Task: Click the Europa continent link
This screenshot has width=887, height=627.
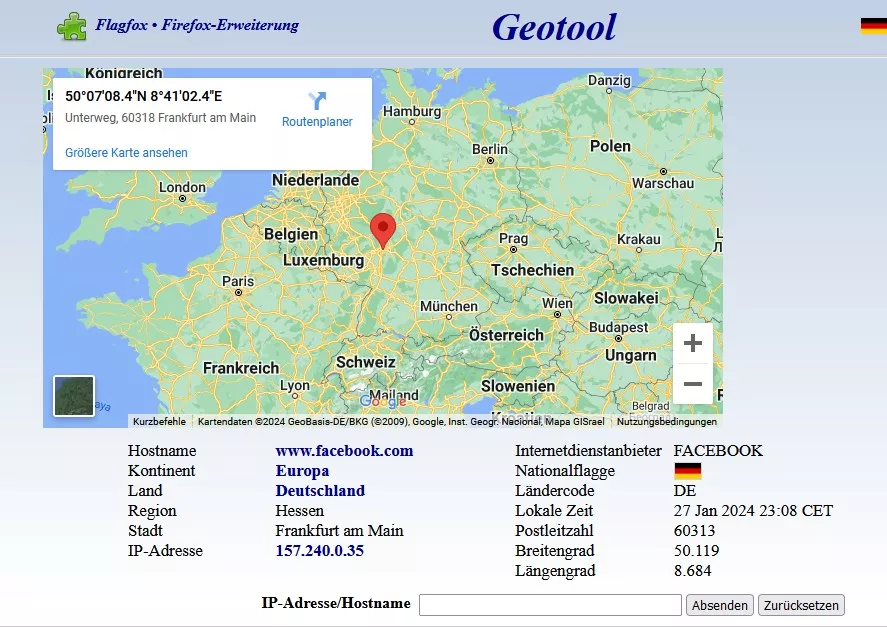Action: tap(302, 471)
